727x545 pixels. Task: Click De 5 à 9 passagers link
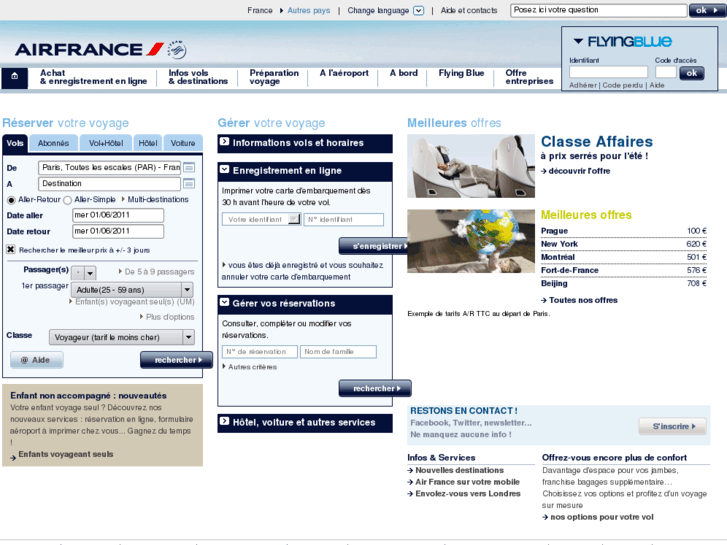coord(159,272)
